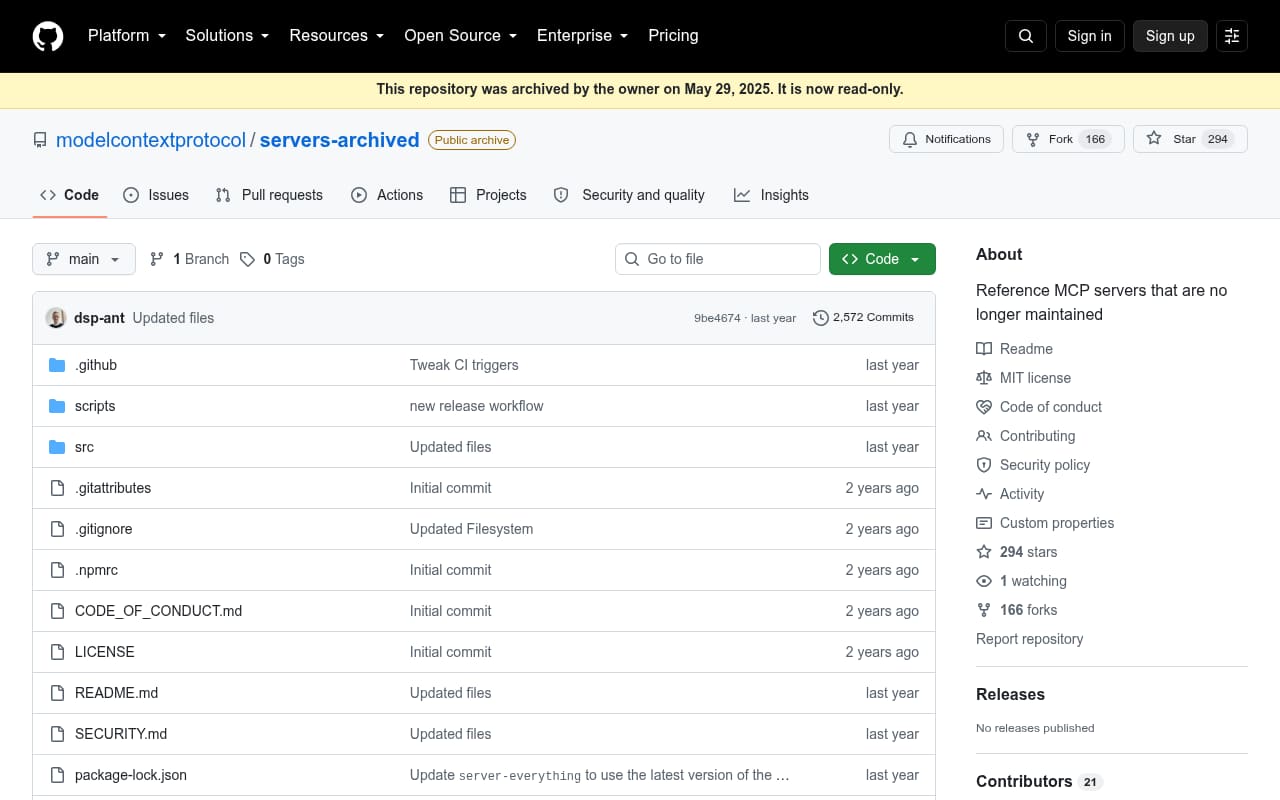This screenshot has width=1280, height=800.
Task: Click the book icon beside Readme
Action: pos(984,349)
